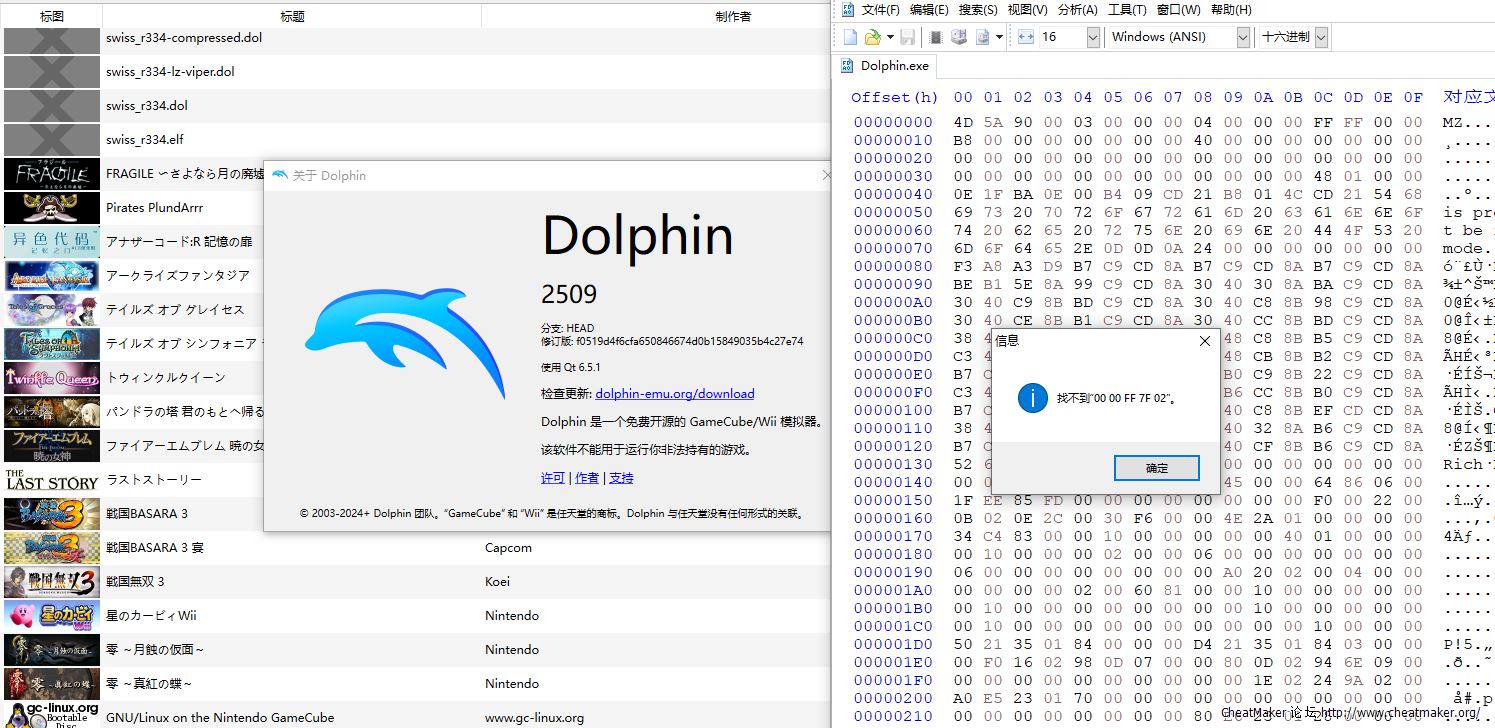
Task: Click the Open file folder icon
Action: coord(872,37)
